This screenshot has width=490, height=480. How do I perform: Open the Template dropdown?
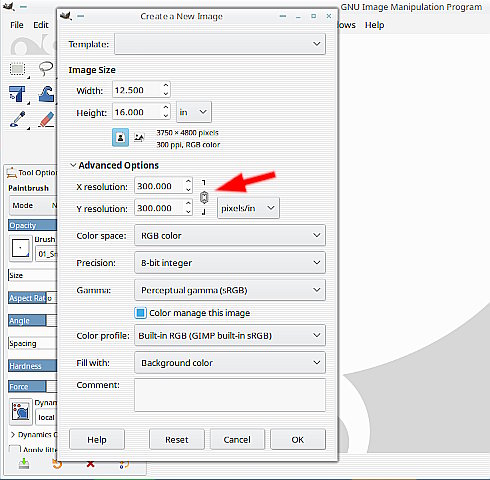220,44
